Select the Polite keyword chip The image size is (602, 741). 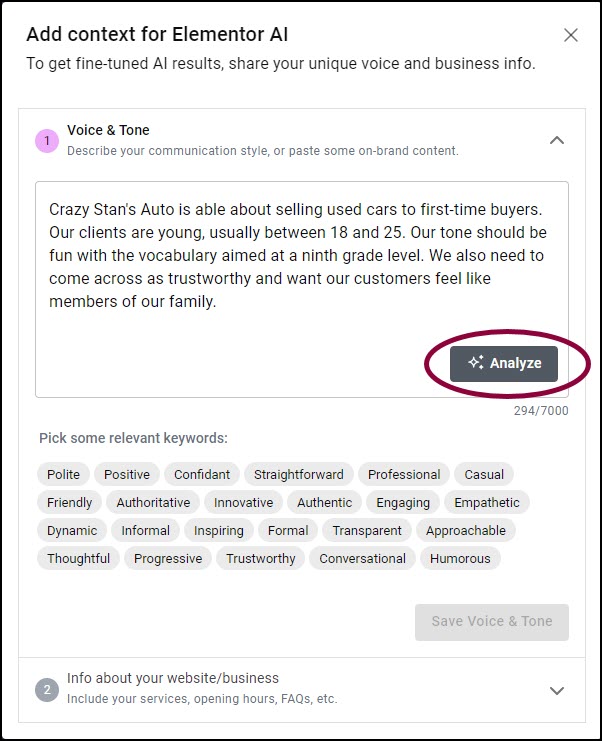click(x=63, y=474)
